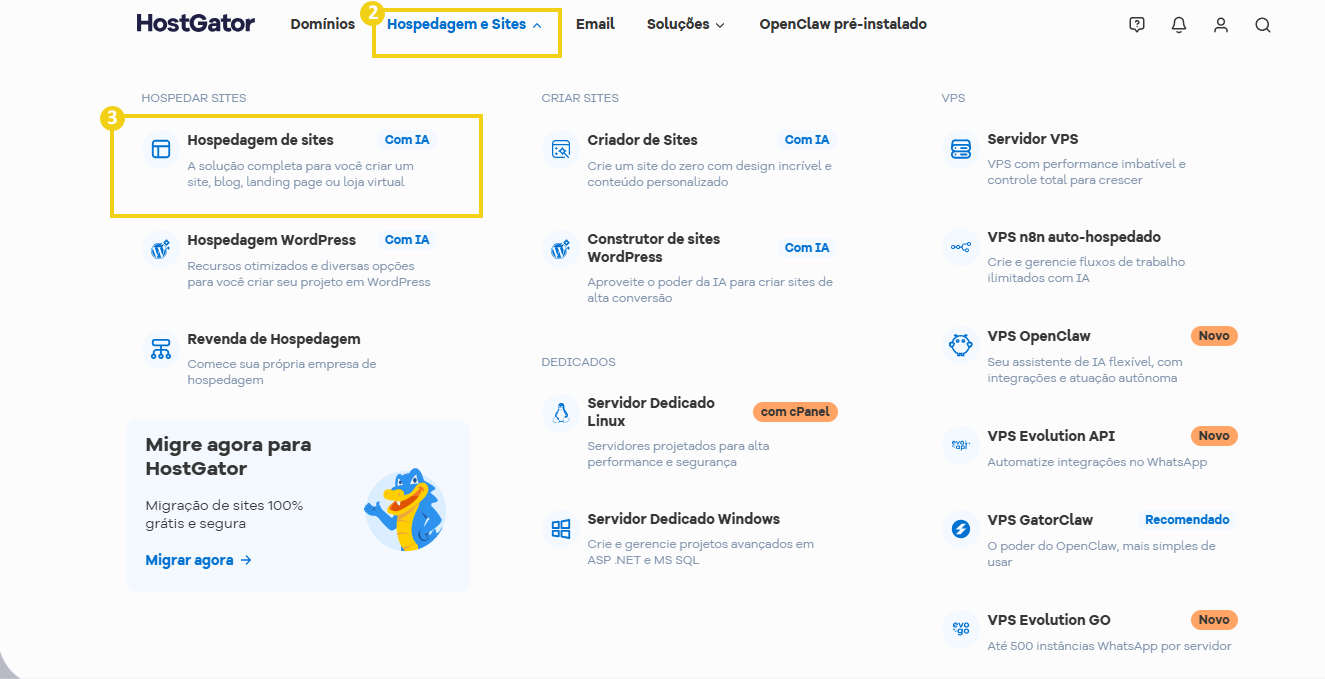Open the Email menu item
This screenshot has height=679, width=1325.
pos(595,24)
